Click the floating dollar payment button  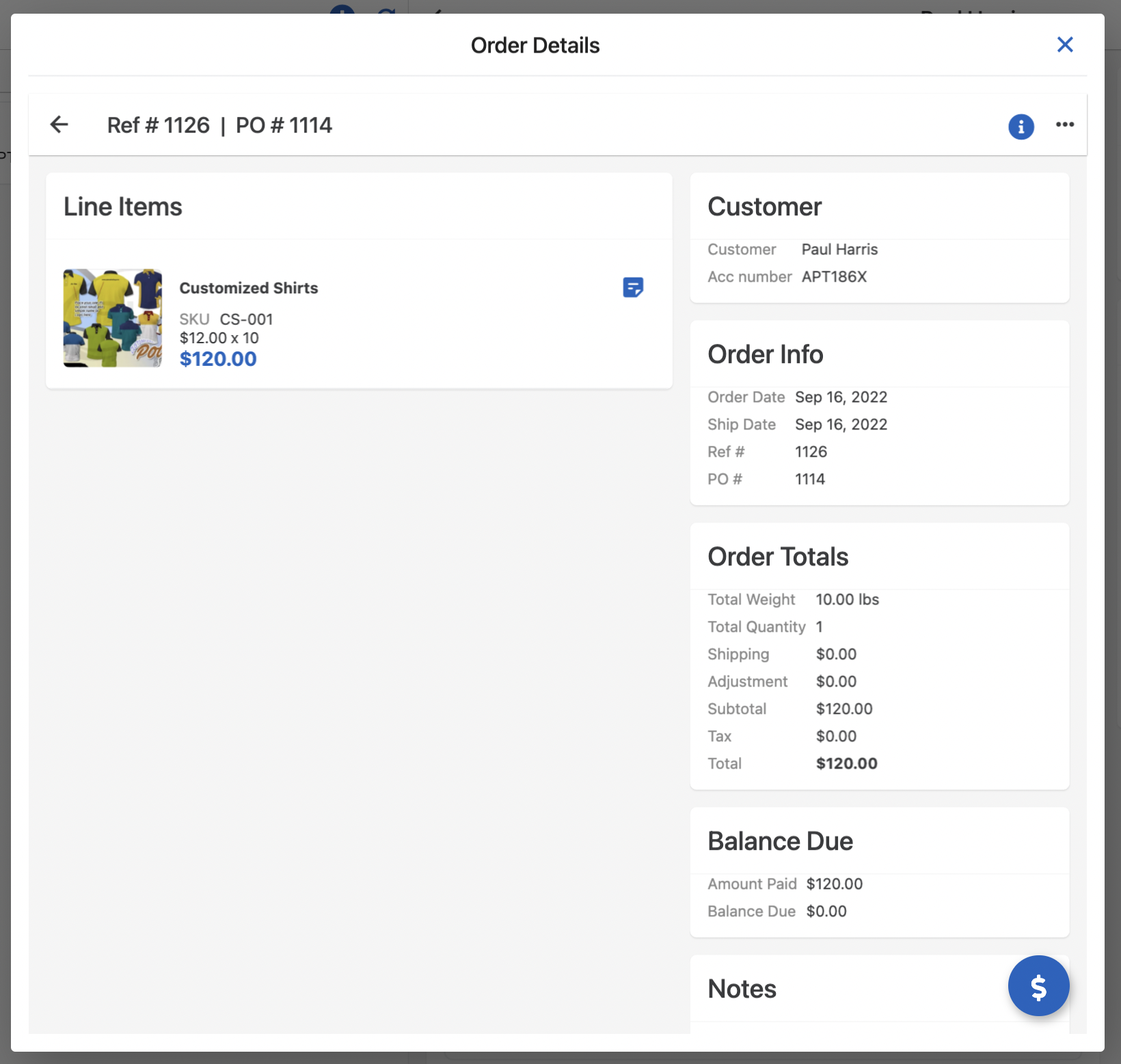[x=1038, y=985]
